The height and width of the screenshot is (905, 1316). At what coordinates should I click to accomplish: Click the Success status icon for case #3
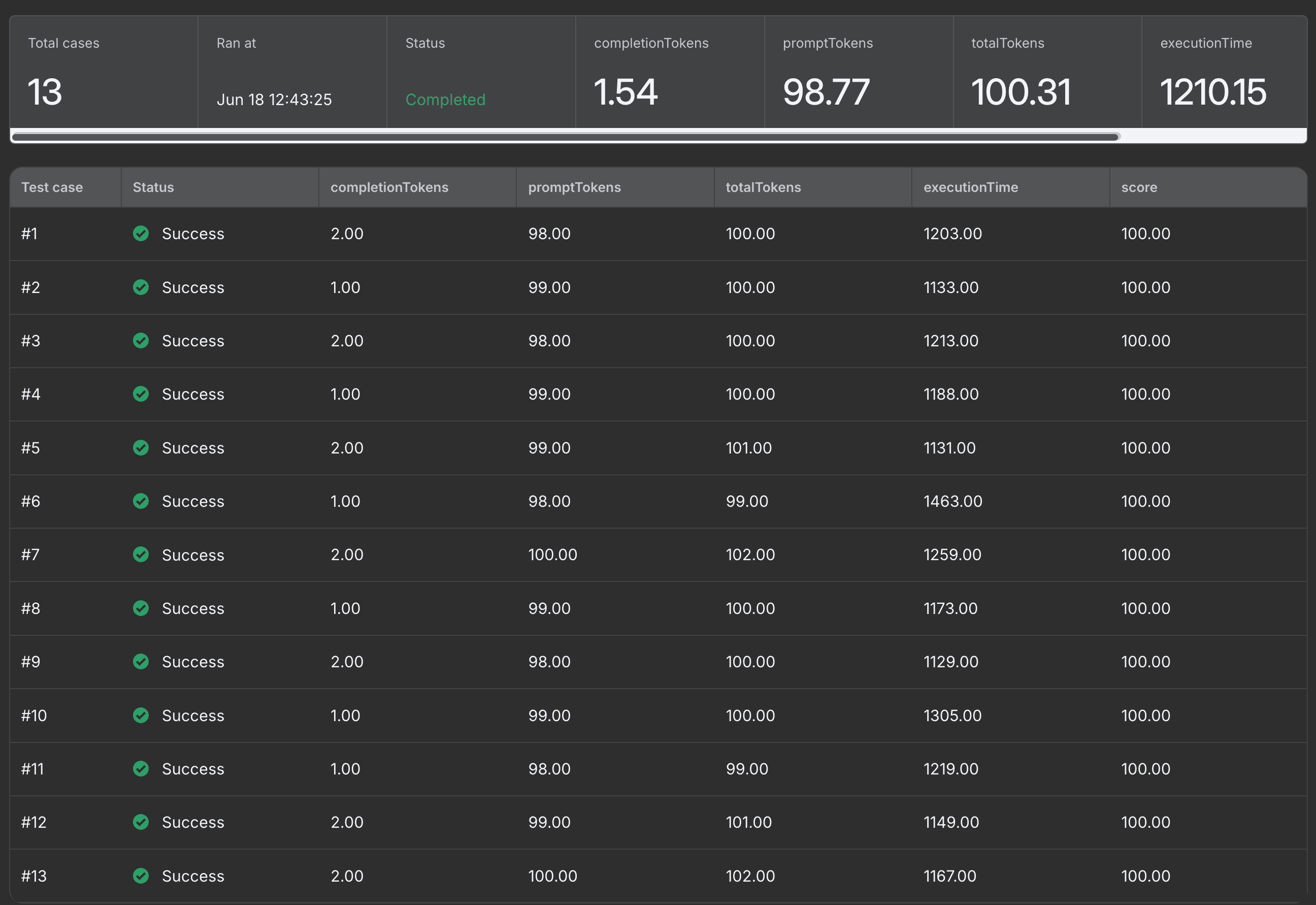[x=141, y=341]
